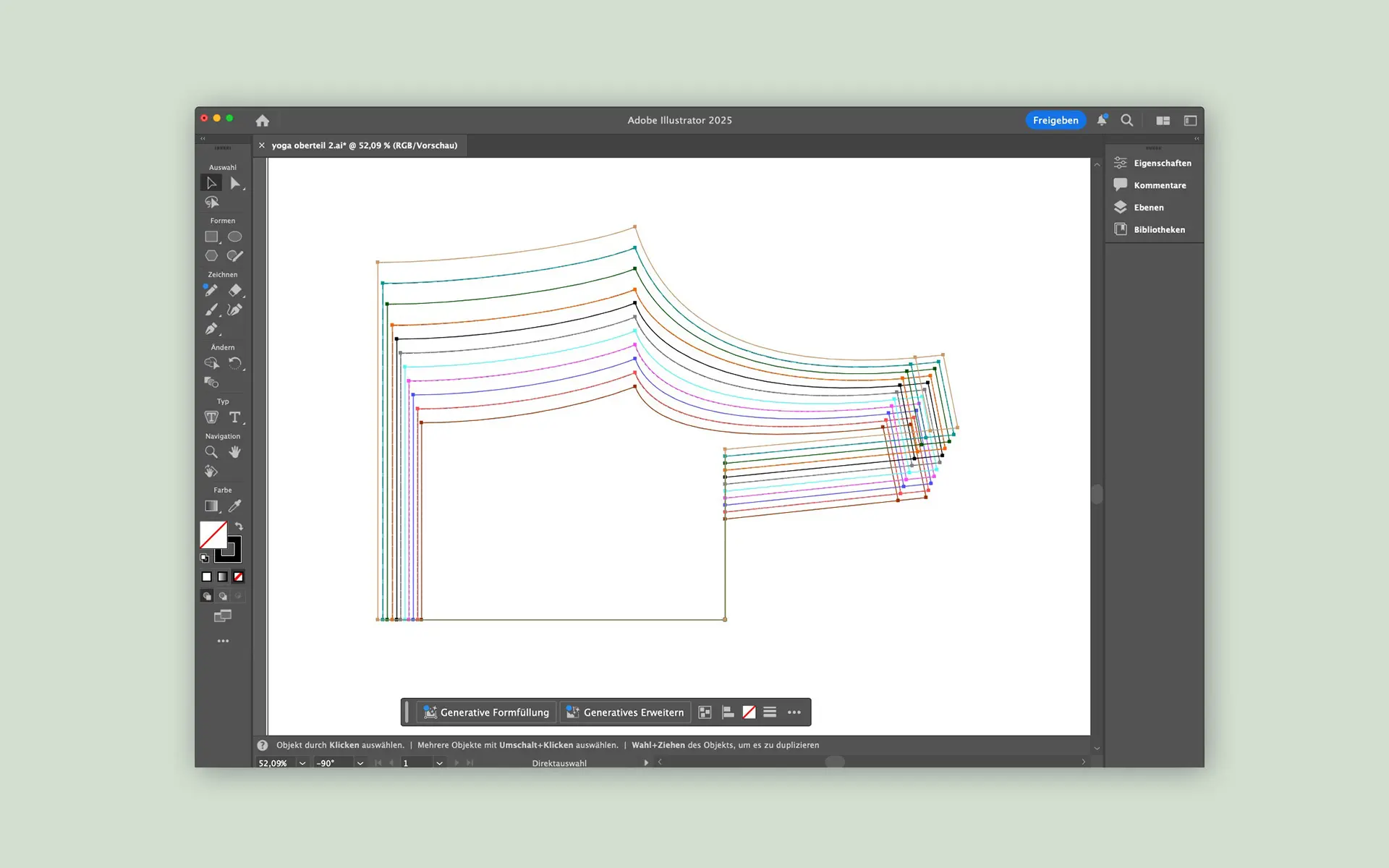Viewport: 1389px width, 868px height.
Task: Open the Ebenen panel
Action: tap(1148, 208)
